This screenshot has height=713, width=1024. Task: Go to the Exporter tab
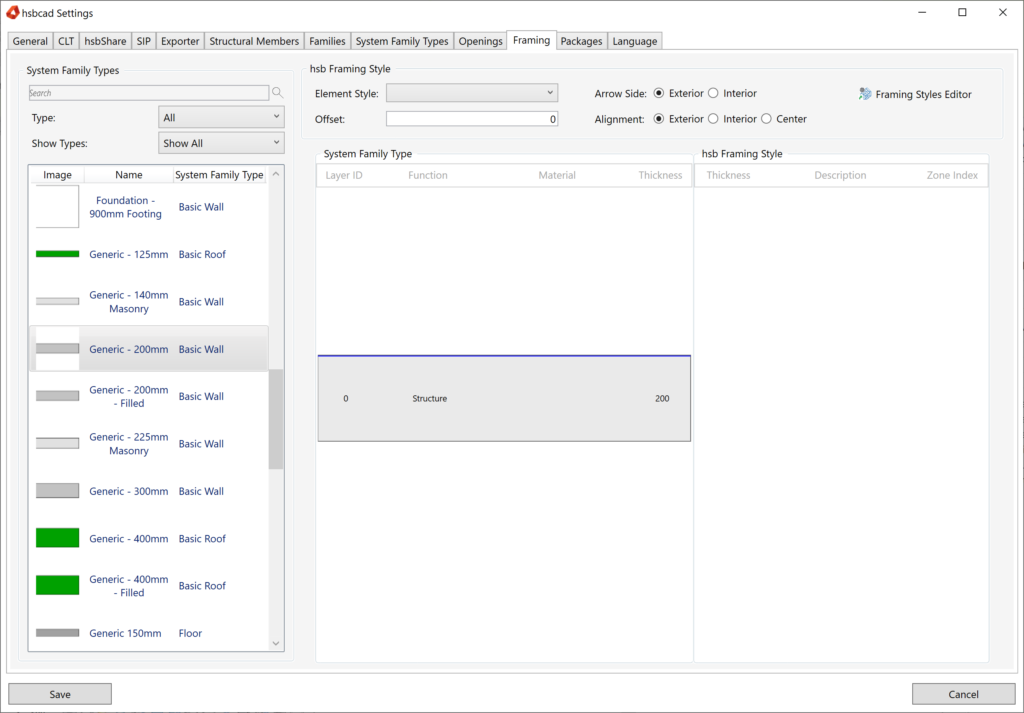[x=180, y=41]
